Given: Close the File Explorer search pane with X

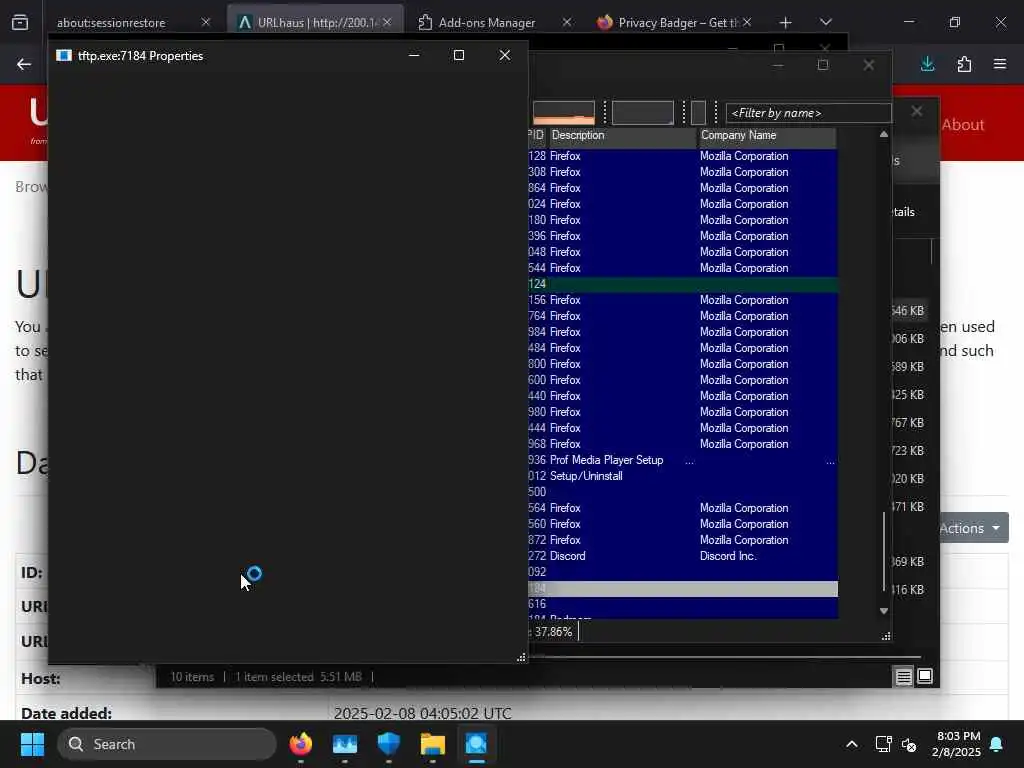Looking at the screenshot, I should [917, 112].
